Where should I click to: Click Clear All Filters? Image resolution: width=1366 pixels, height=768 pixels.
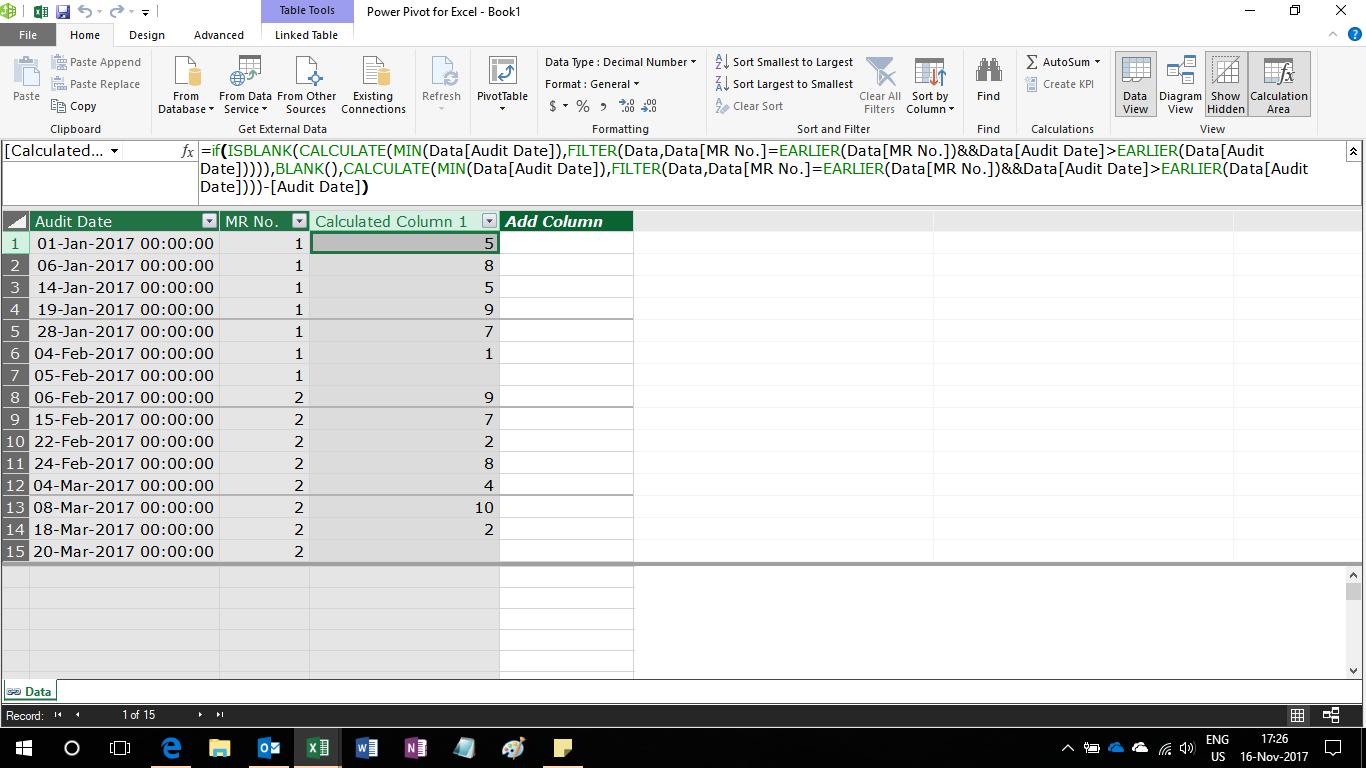[880, 85]
